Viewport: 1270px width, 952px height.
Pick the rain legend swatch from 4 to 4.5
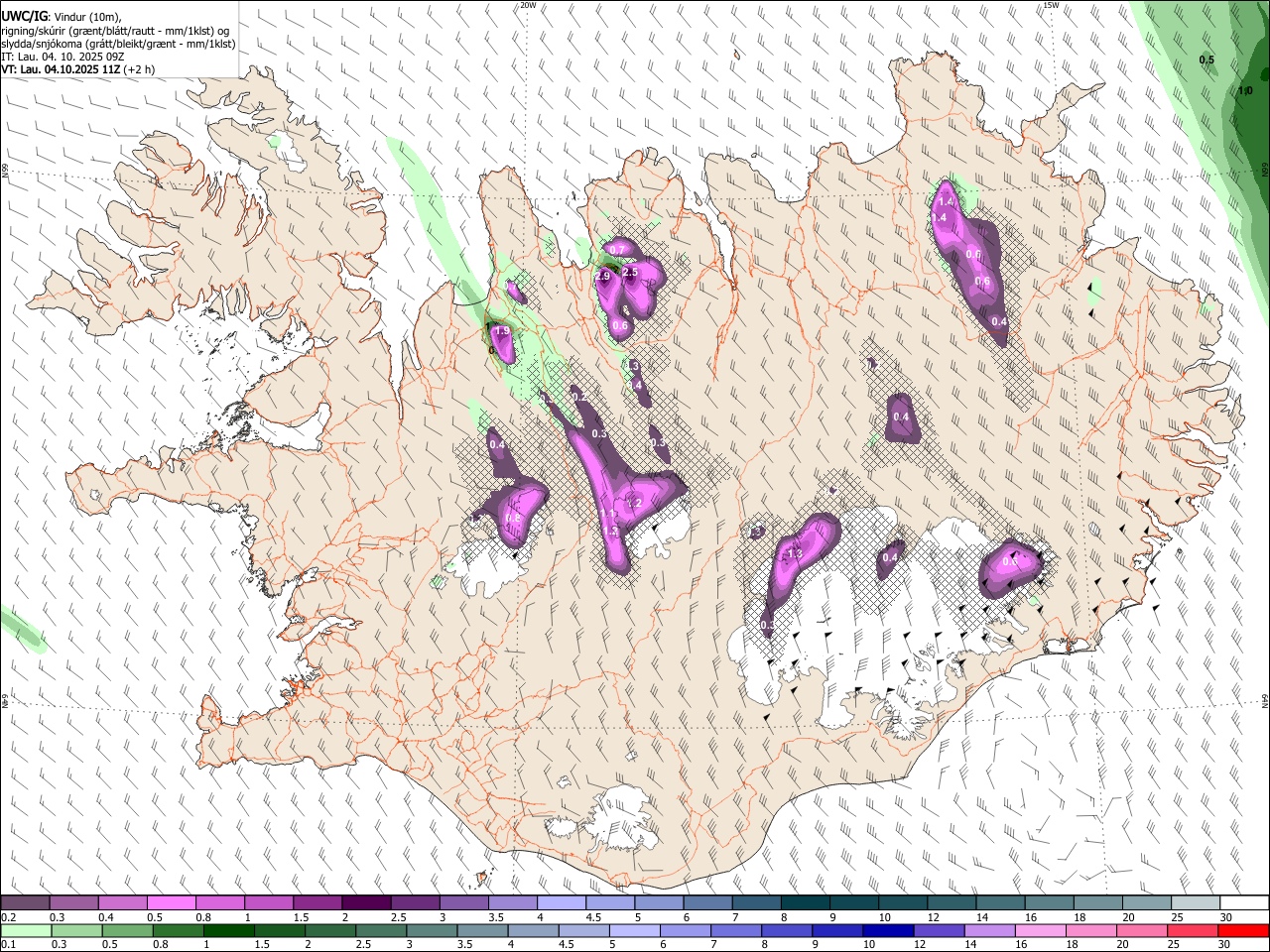(533, 930)
